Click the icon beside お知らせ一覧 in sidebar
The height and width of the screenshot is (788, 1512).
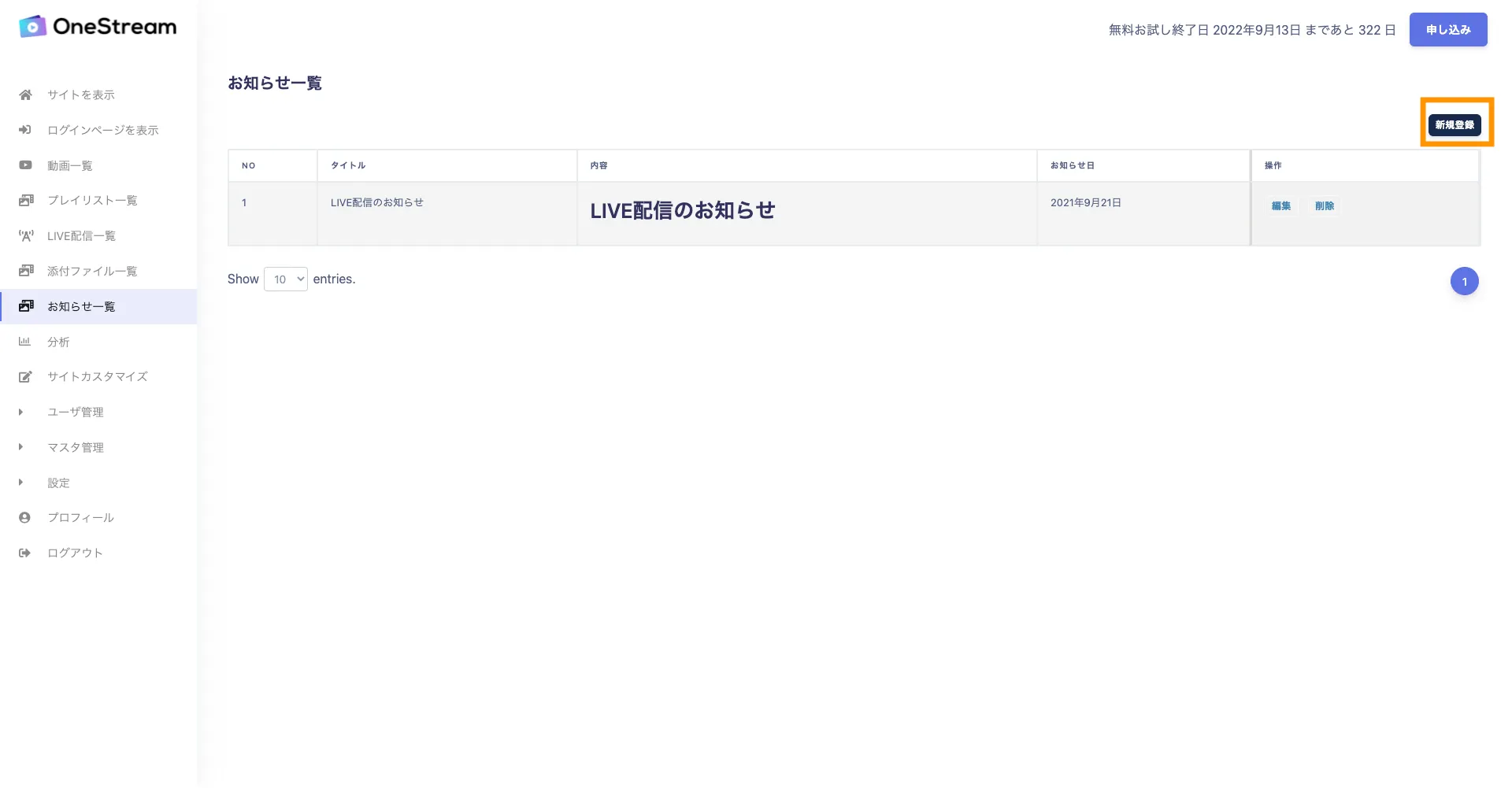(26, 306)
